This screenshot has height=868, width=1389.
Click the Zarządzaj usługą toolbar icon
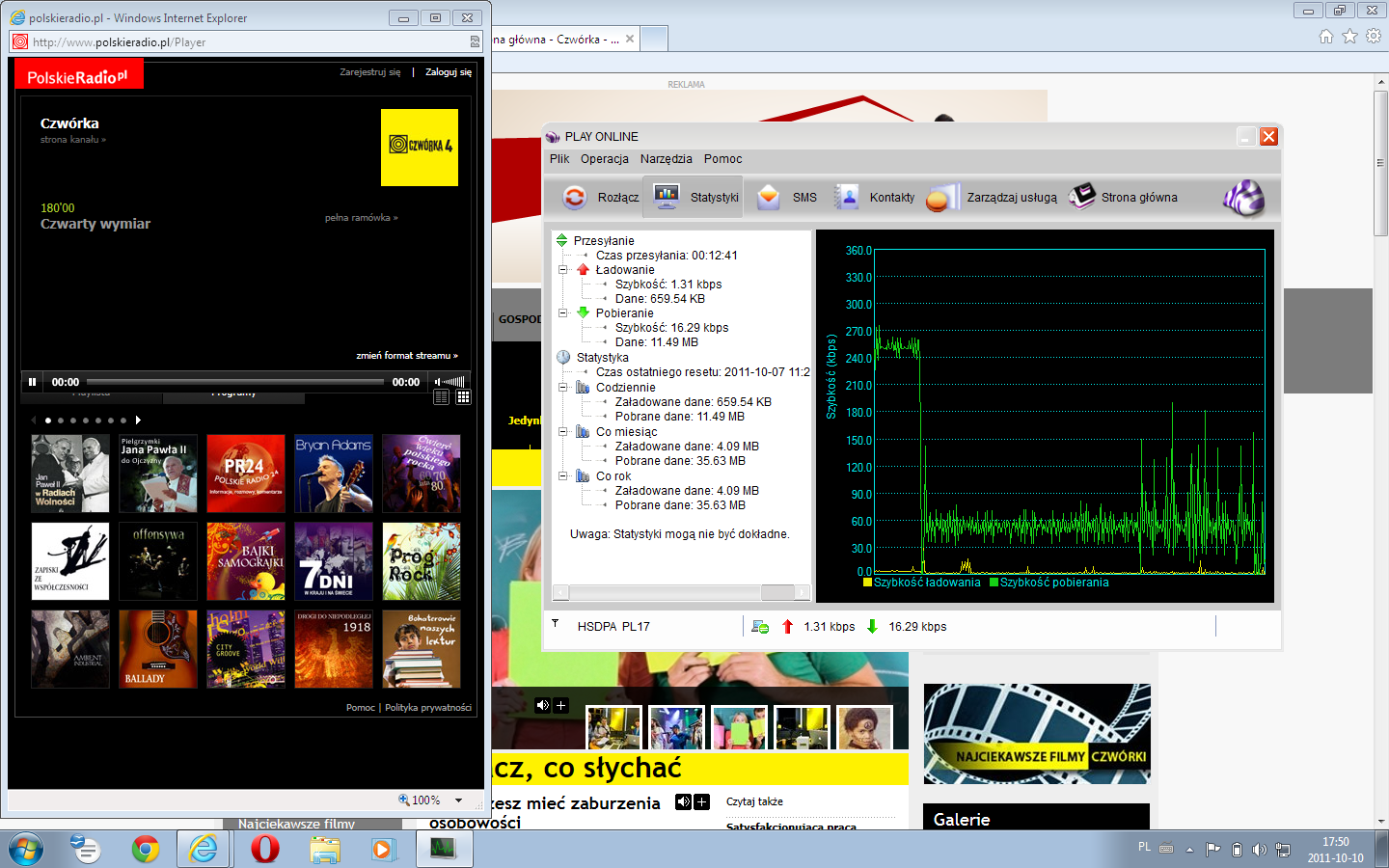(x=942, y=197)
